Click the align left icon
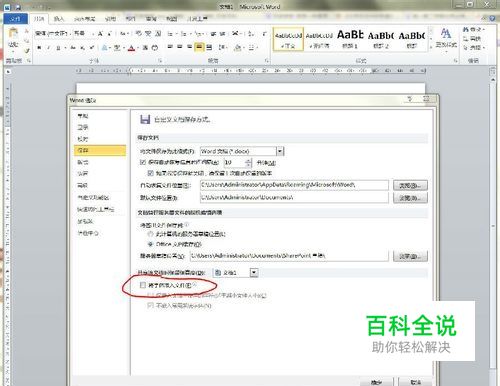The image size is (500, 386). point(170,47)
